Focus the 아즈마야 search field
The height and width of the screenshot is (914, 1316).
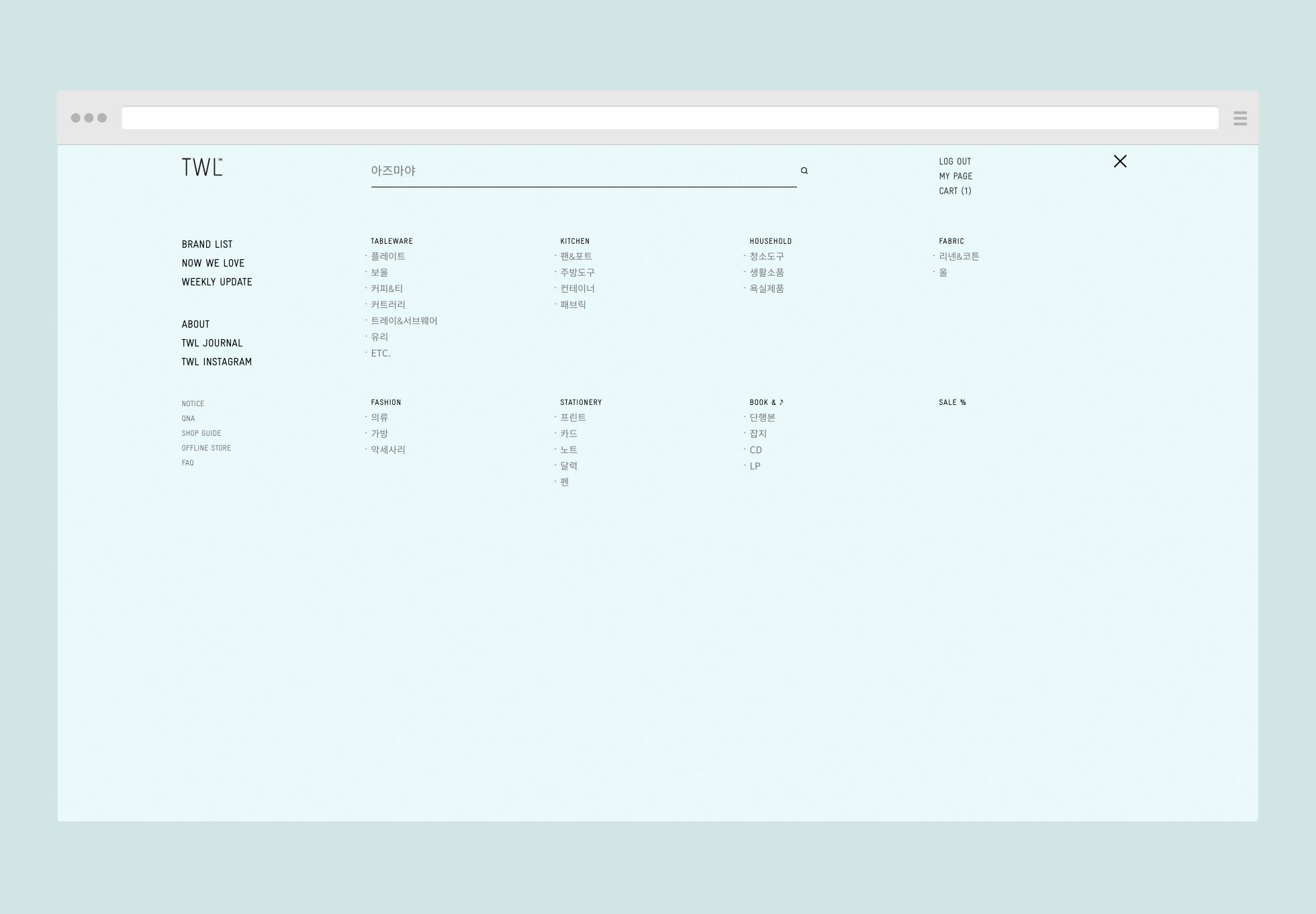coord(577,171)
